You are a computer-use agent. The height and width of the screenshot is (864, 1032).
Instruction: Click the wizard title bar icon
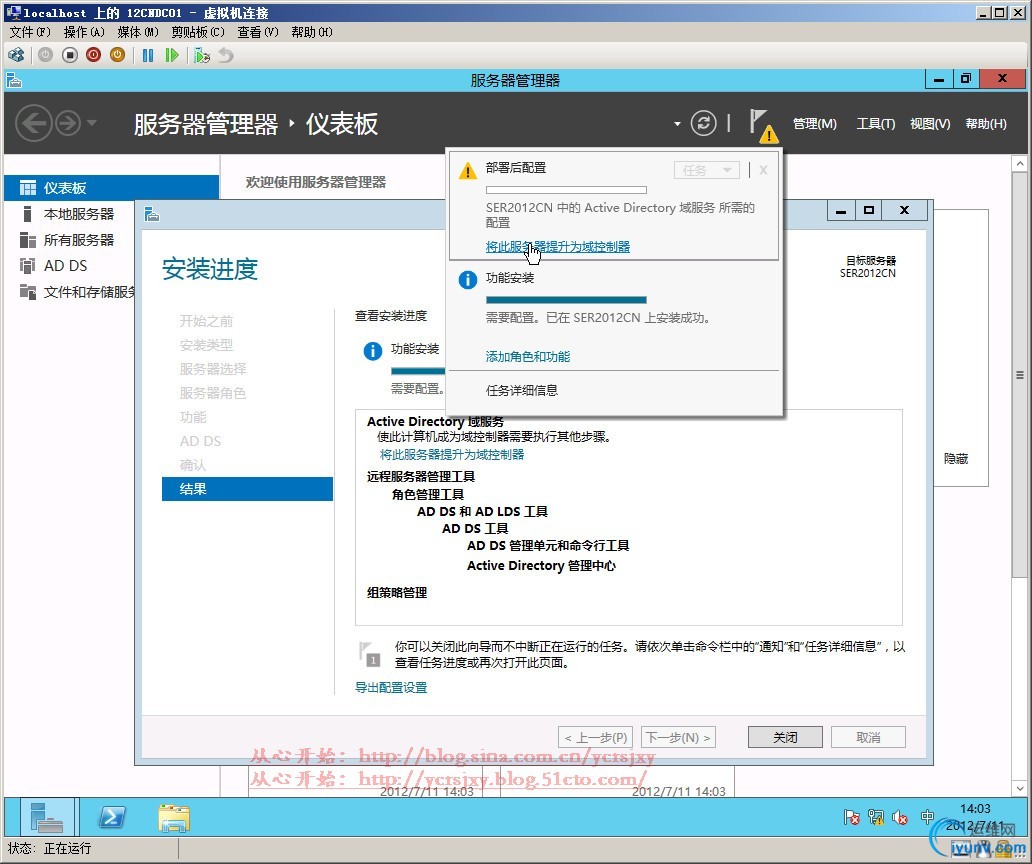152,215
